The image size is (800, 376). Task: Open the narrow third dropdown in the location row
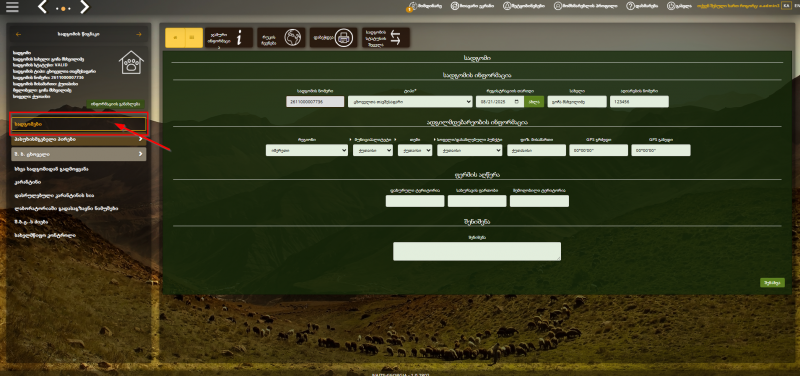[415, 150]
